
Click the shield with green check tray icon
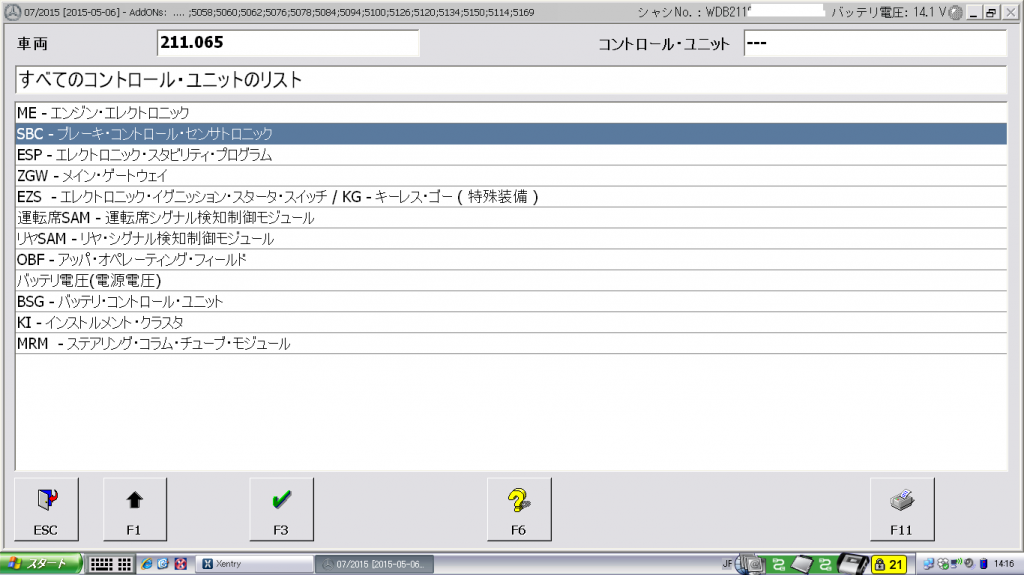tap(944, 564)
